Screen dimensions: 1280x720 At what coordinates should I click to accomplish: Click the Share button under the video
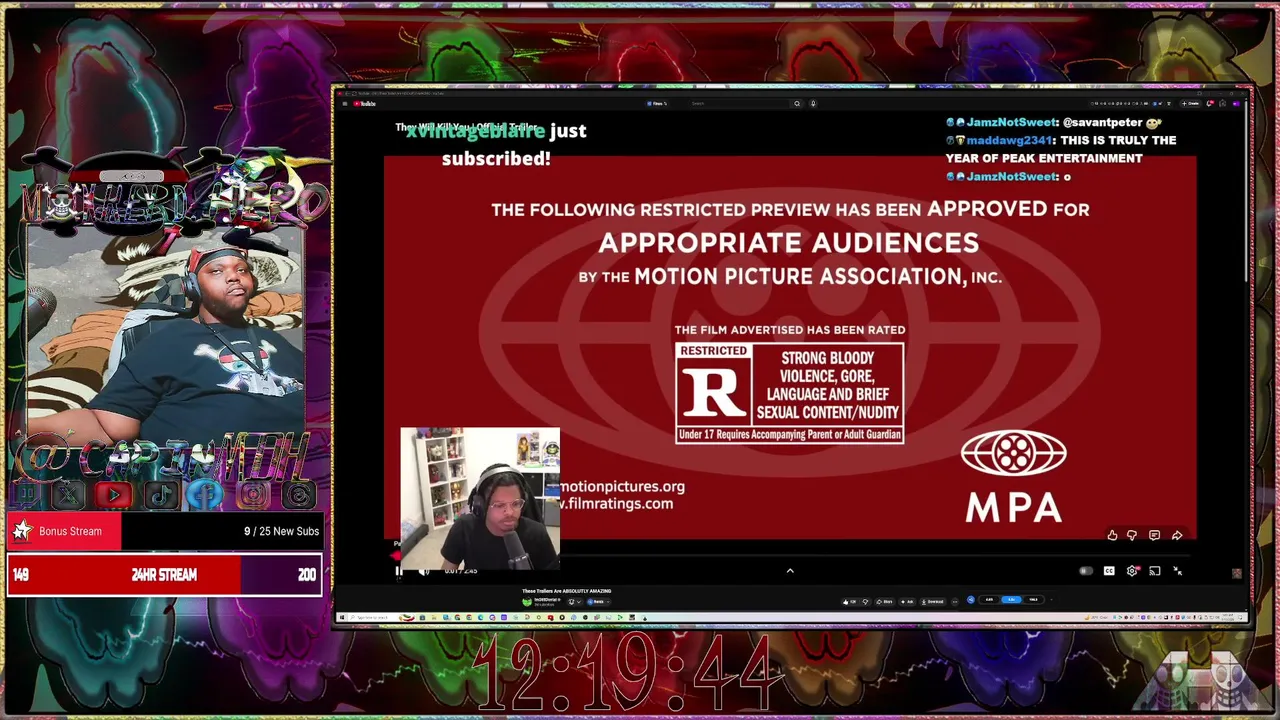pyautogui.click(x=885, y=601)
